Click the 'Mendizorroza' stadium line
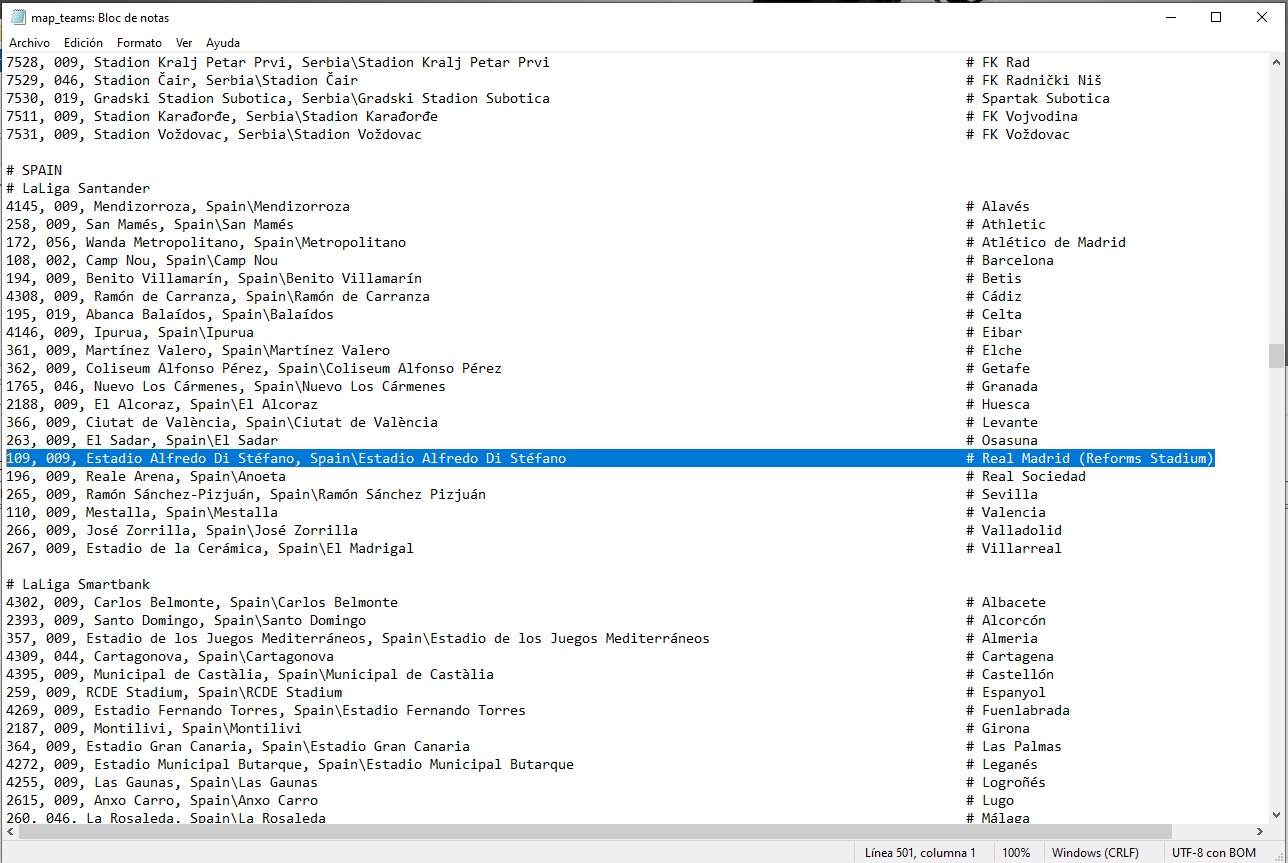 pyautogui.click(x=178, y=206)
